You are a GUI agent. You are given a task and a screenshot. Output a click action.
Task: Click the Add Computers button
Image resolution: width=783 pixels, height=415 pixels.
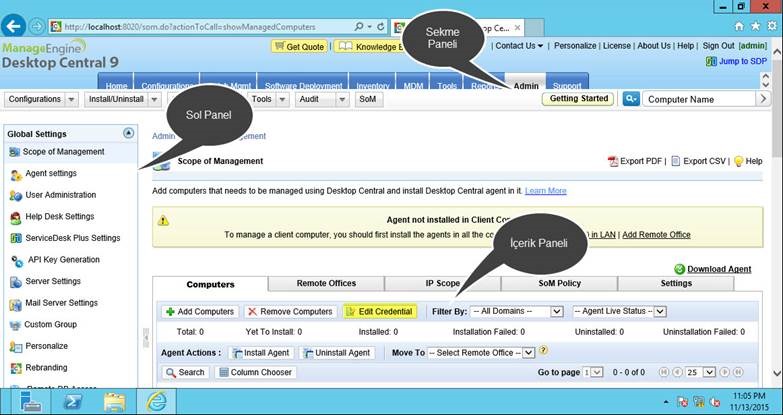[200, 312]
